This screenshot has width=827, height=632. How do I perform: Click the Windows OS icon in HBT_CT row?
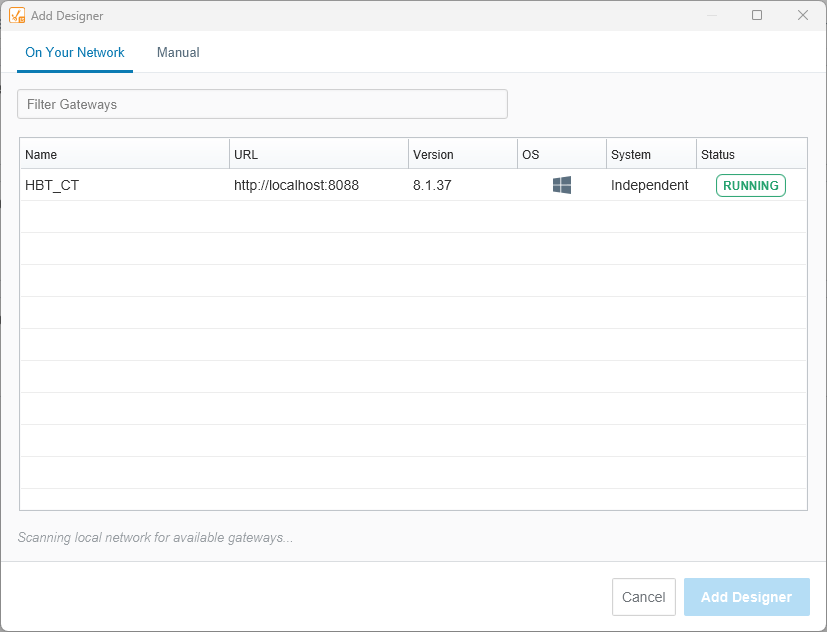(x=562, y=185)
